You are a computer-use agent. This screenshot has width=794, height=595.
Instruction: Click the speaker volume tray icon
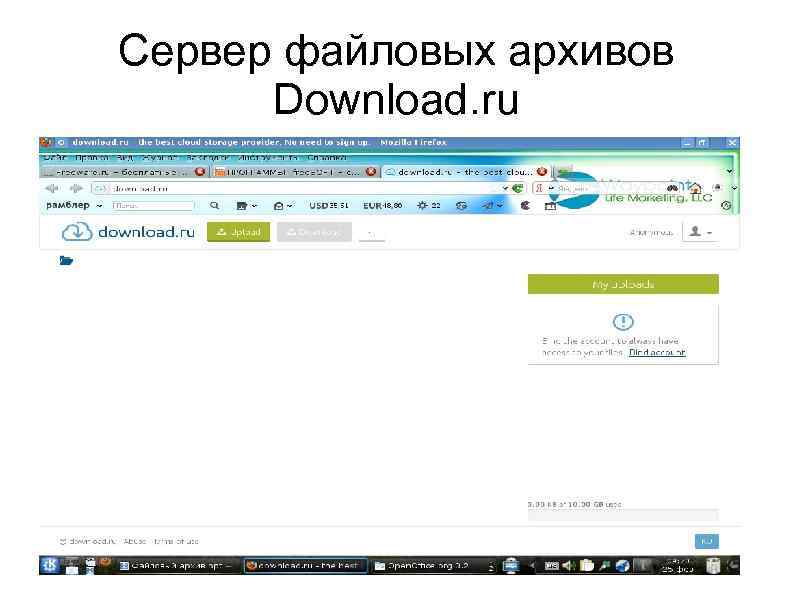pos(568,565)
